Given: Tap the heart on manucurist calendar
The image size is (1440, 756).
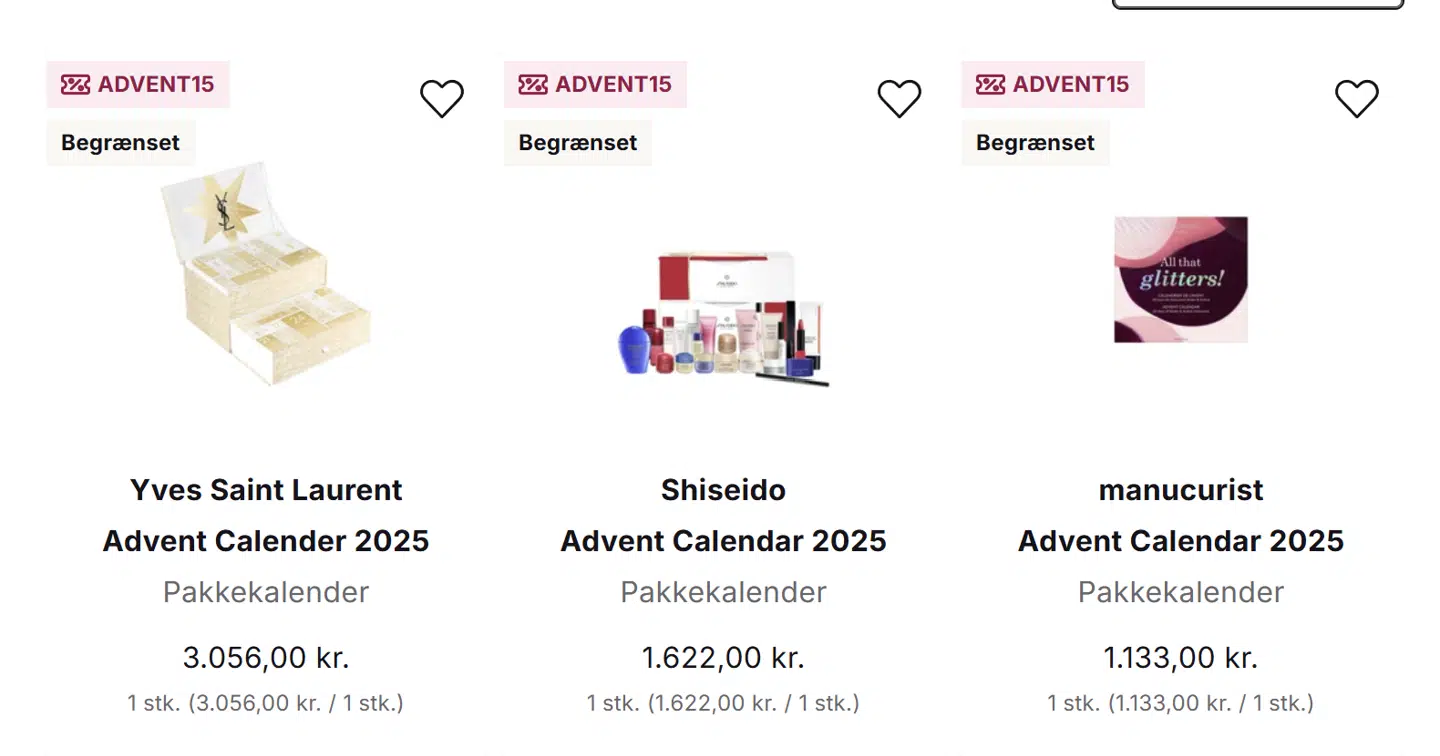Looking at the screenshot, I should coord(1356,98).
